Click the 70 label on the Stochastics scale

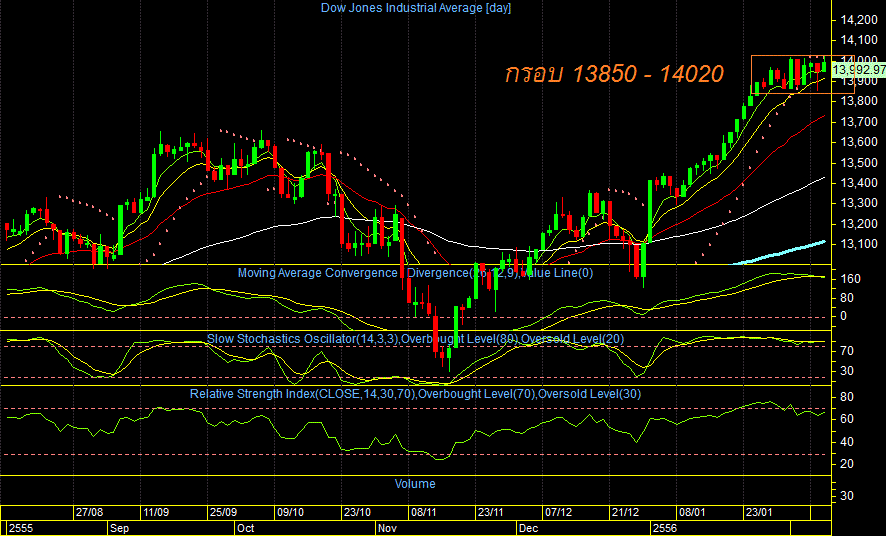click(849, 351)
